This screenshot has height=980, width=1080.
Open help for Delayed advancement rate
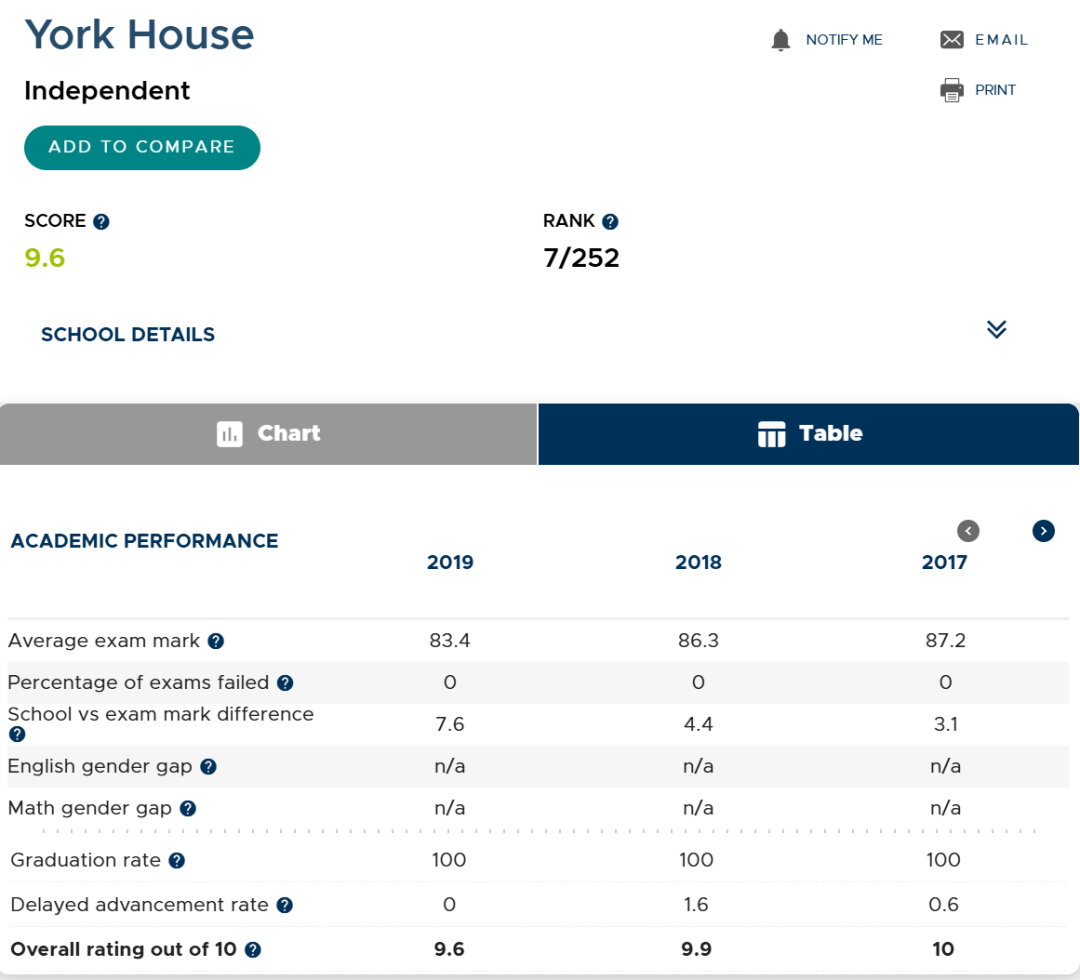pos(284,905)
